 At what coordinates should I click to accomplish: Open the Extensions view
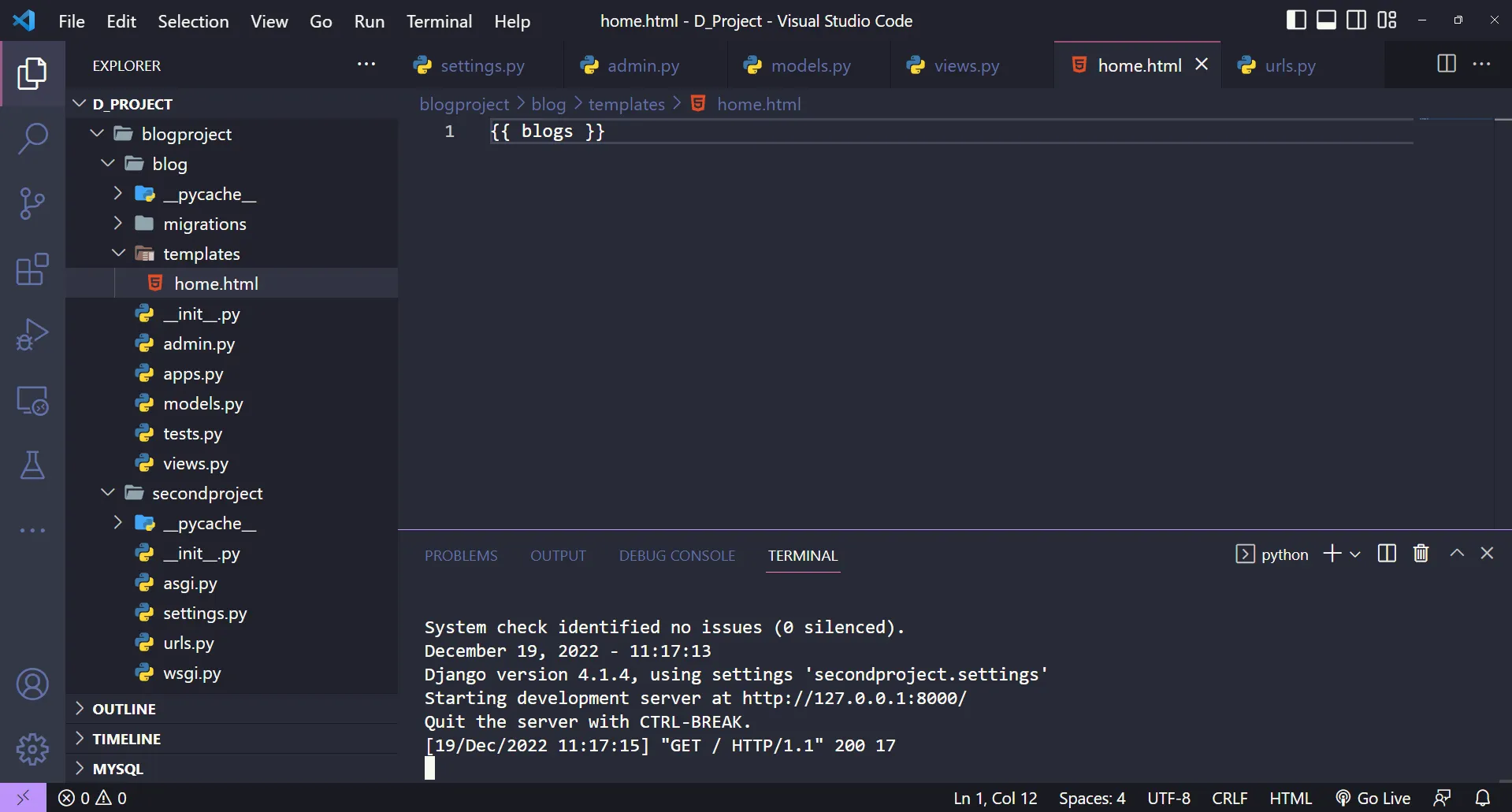coord(32,269)
